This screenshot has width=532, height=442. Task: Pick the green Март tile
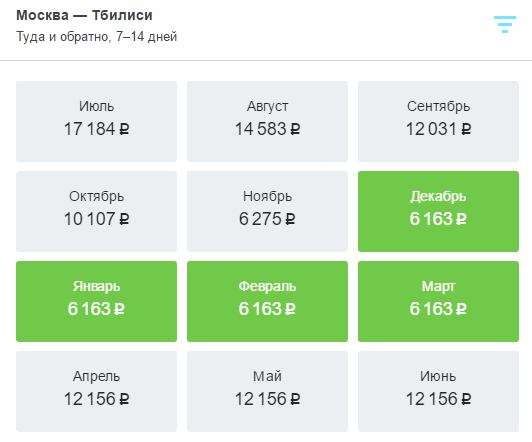(x=438, y=301)
